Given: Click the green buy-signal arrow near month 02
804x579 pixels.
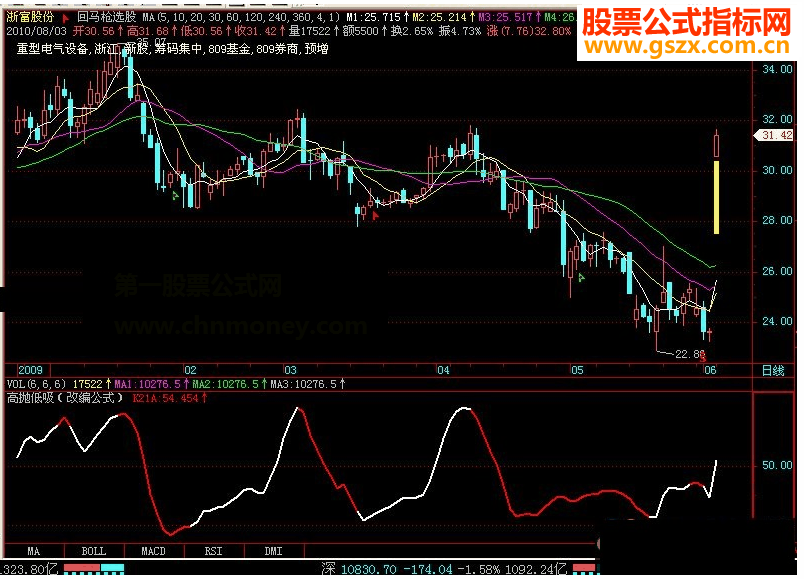Looking at the screenshot, I should pyautogui.click(x=175, y=195).
